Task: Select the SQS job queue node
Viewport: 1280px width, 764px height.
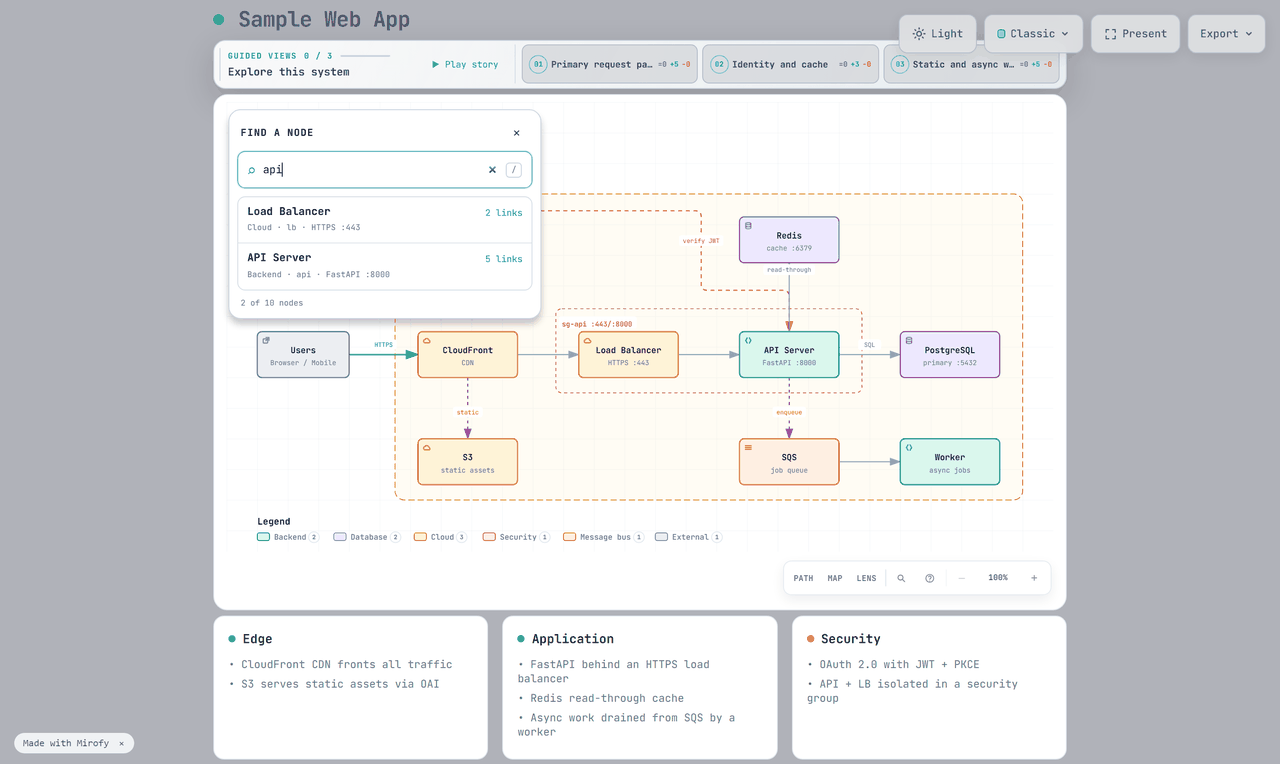Action: 789,462
